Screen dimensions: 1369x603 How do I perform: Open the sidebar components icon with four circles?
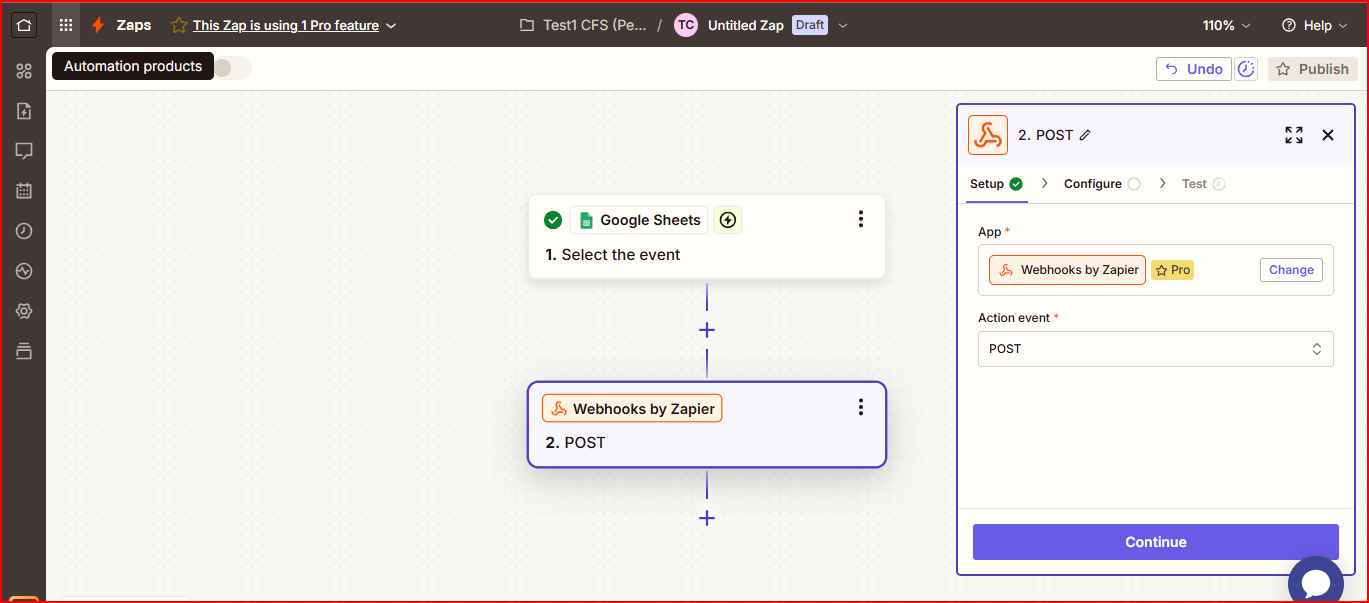click(x=24, y=71)
